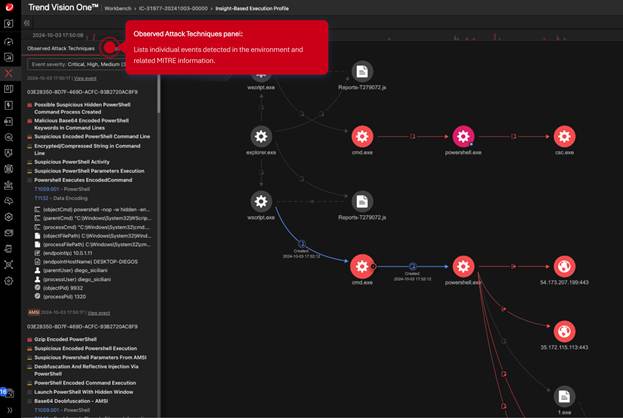Select the upper Reports-T279072.js file node

click(x=362, y=72)
